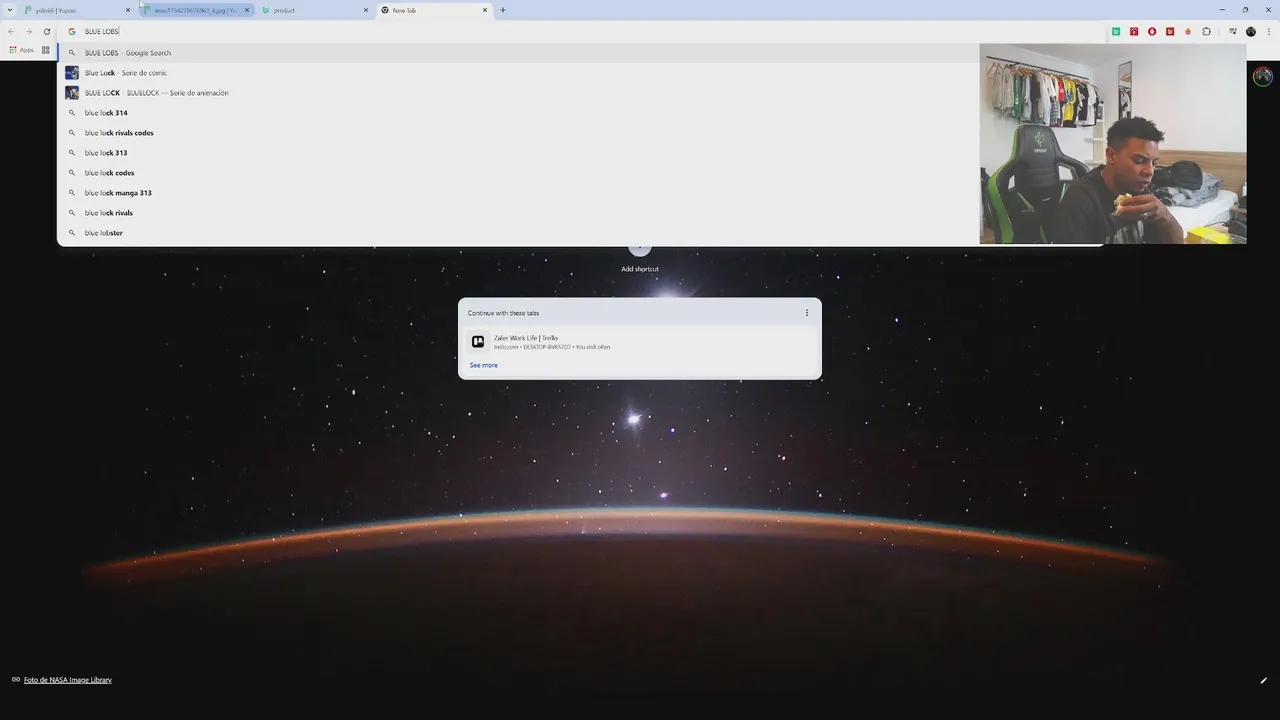Click the BLUE LOCK animation thumbnail icon

pyautogui.click(x=72, y=93)
